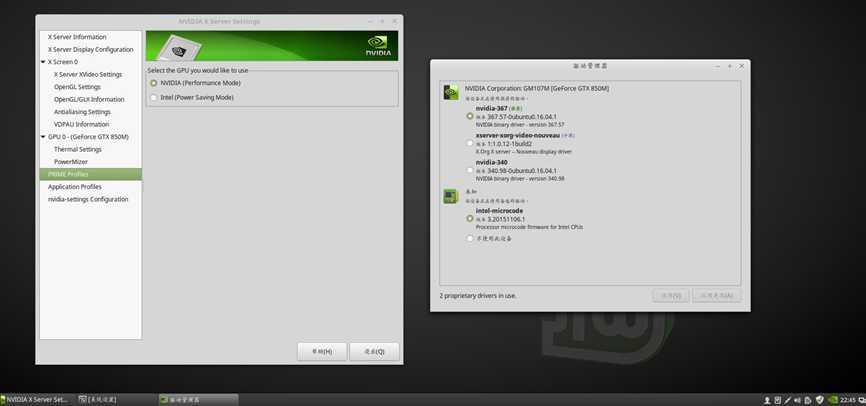
Task: Minimize the NVIDIA X Server Settings window
Action: [369, 21]
